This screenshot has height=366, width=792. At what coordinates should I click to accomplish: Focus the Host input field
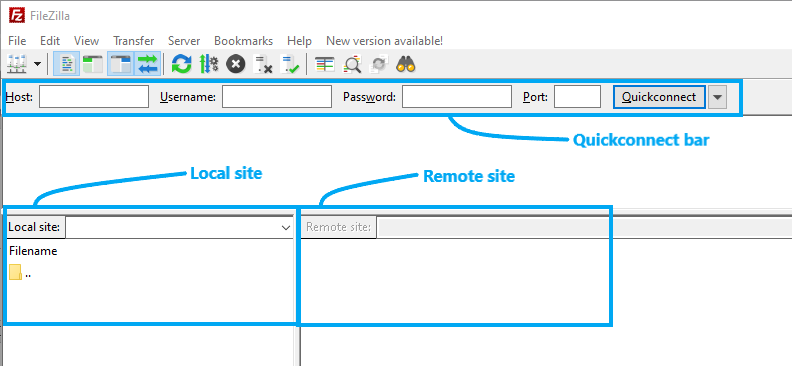point(94,96)
